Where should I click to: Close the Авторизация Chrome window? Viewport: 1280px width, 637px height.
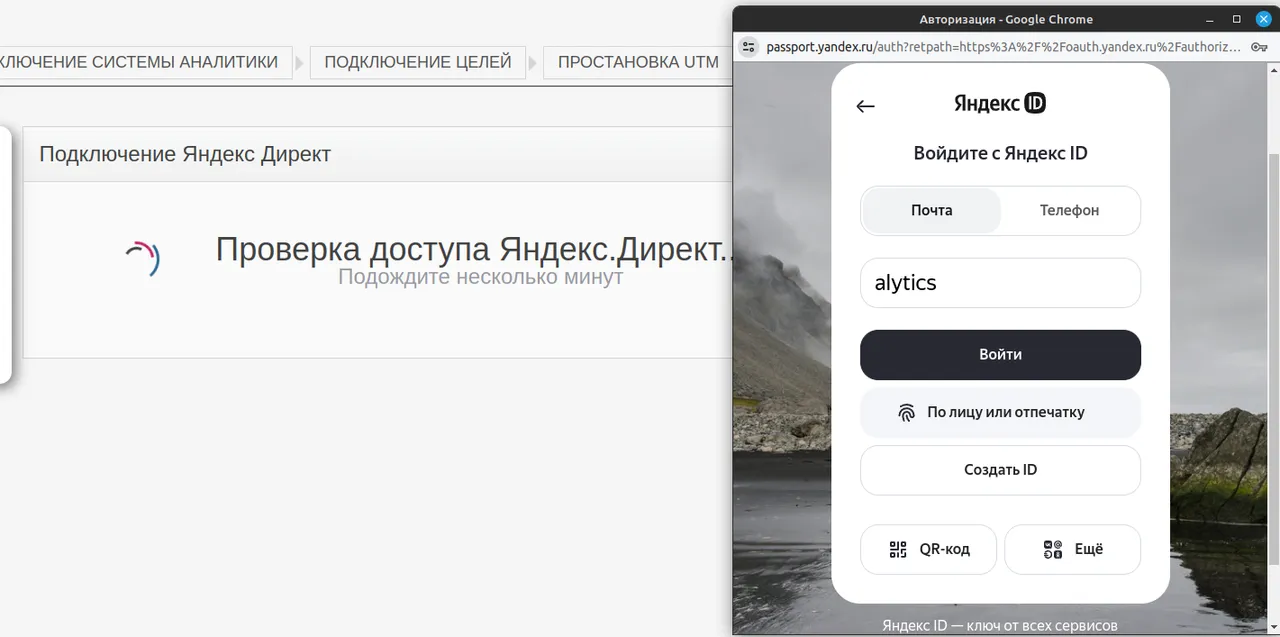pyautogui.click(x=1263, y=19)
